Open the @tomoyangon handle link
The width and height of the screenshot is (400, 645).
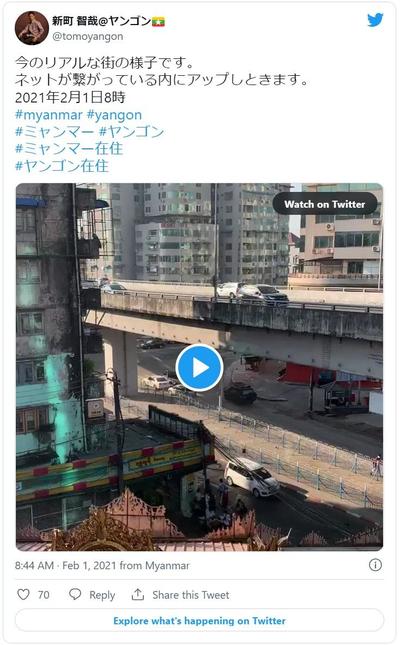tap(88, 37)
